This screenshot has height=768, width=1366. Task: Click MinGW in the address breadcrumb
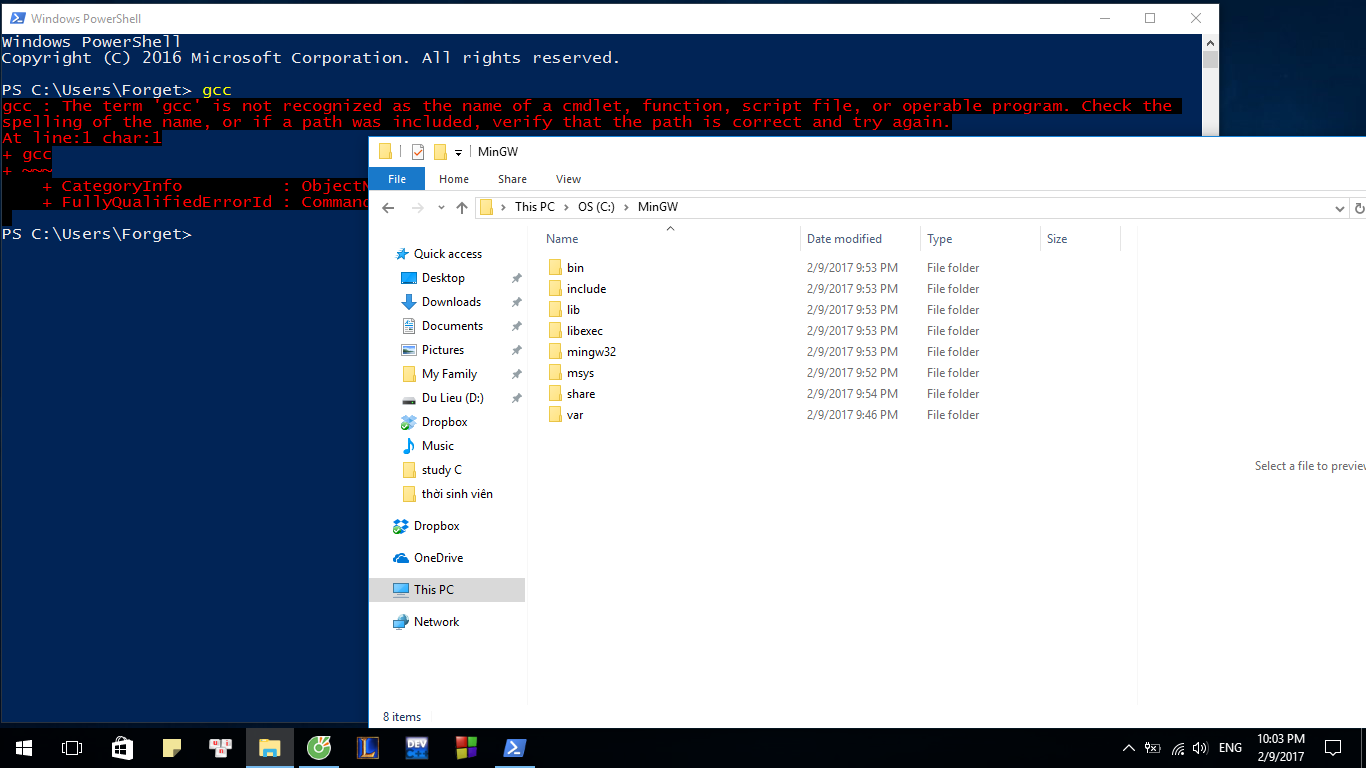(658, 207)
